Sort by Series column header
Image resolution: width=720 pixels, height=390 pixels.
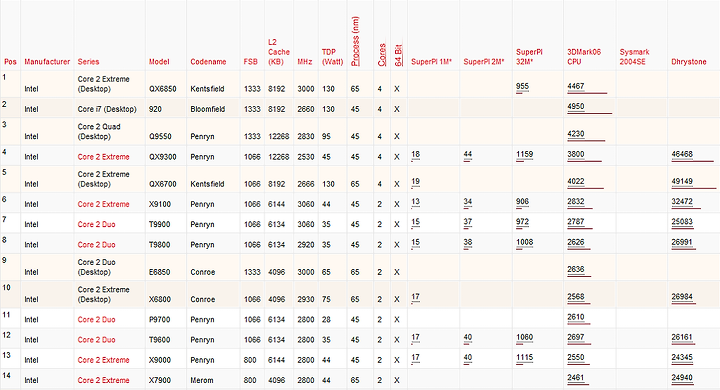88,62
